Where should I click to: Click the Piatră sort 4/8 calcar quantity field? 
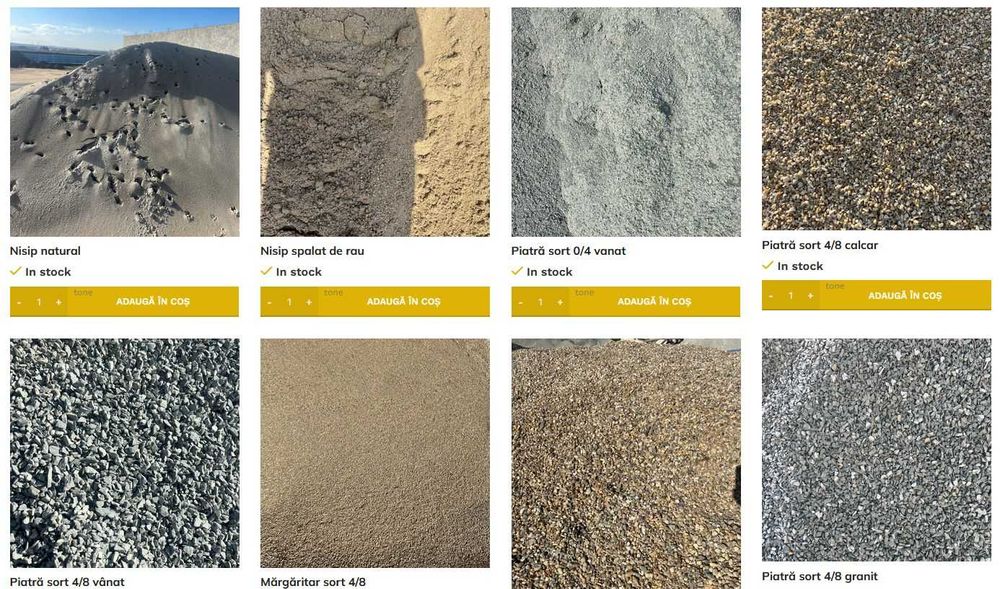791,296
